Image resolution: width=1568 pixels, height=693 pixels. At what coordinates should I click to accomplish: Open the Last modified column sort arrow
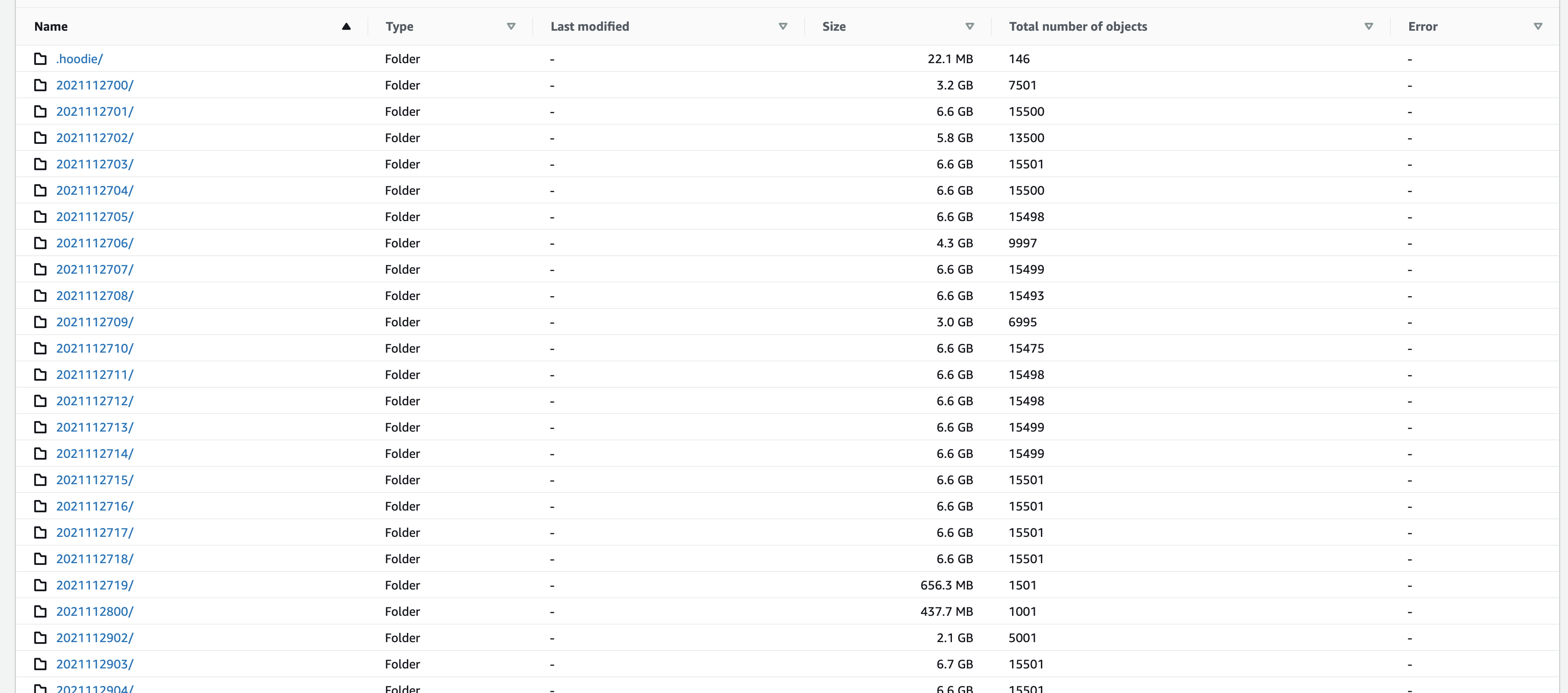[x=783, y=26]
